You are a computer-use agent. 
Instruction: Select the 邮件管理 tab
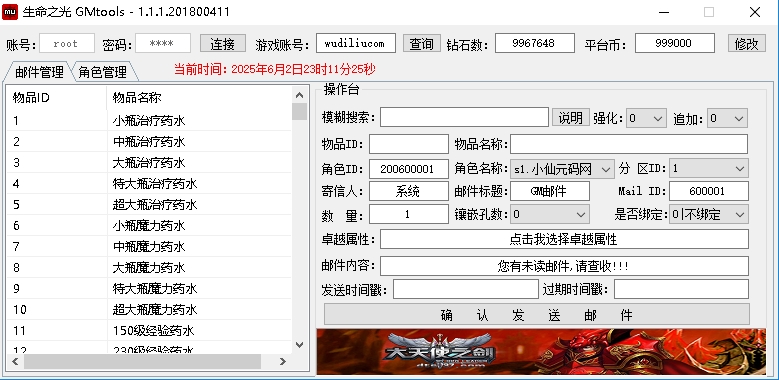(x=39, y=72)
